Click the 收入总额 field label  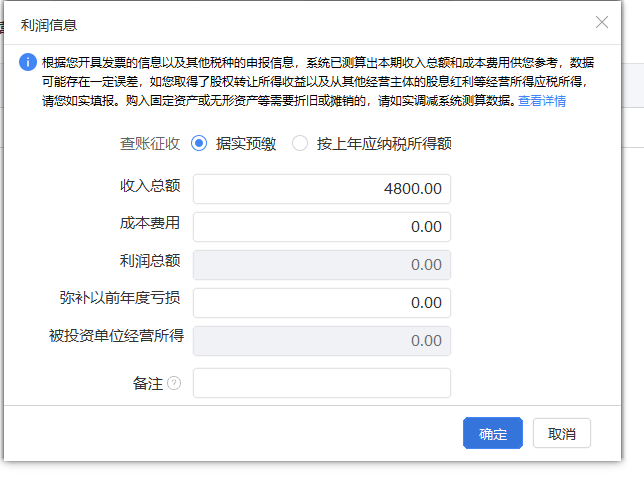[150, 185]
